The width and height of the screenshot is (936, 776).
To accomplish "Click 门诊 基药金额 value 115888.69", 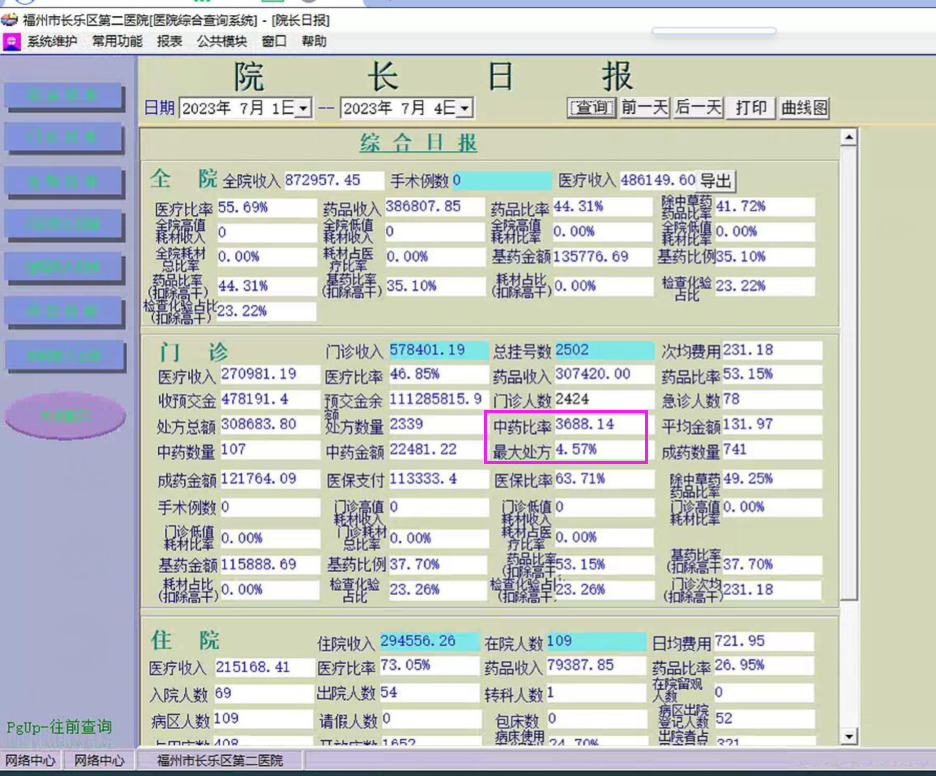I will (x=270, y=565).
